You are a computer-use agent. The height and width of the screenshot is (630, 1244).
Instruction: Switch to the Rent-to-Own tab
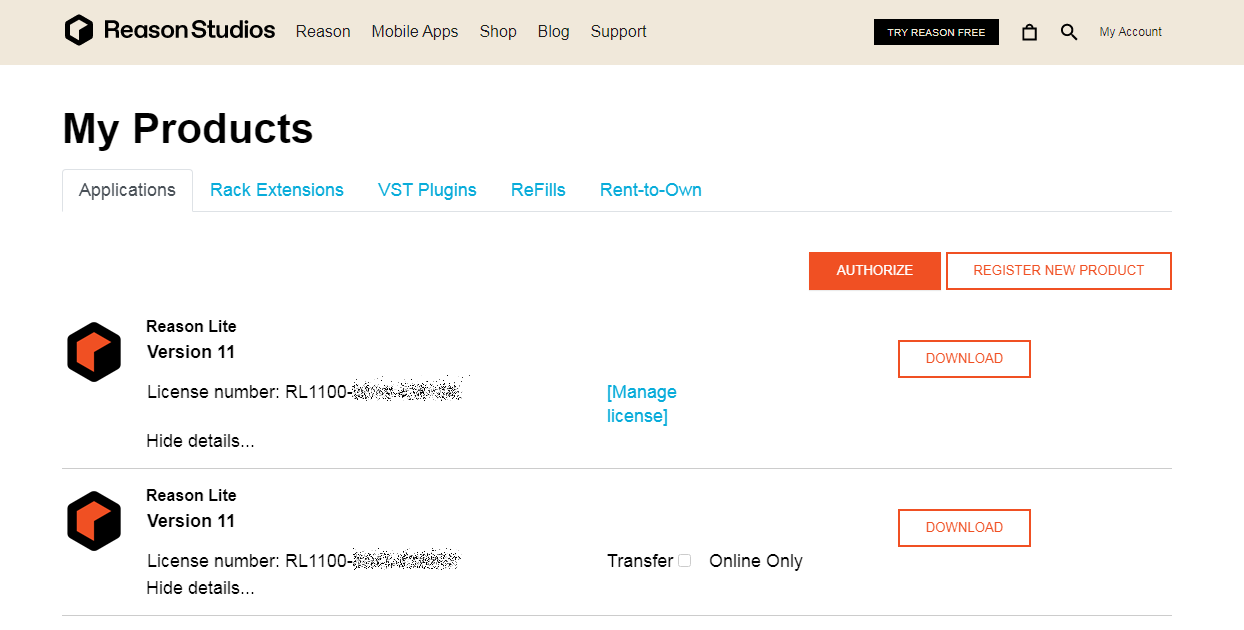click(x=651, y=190)
